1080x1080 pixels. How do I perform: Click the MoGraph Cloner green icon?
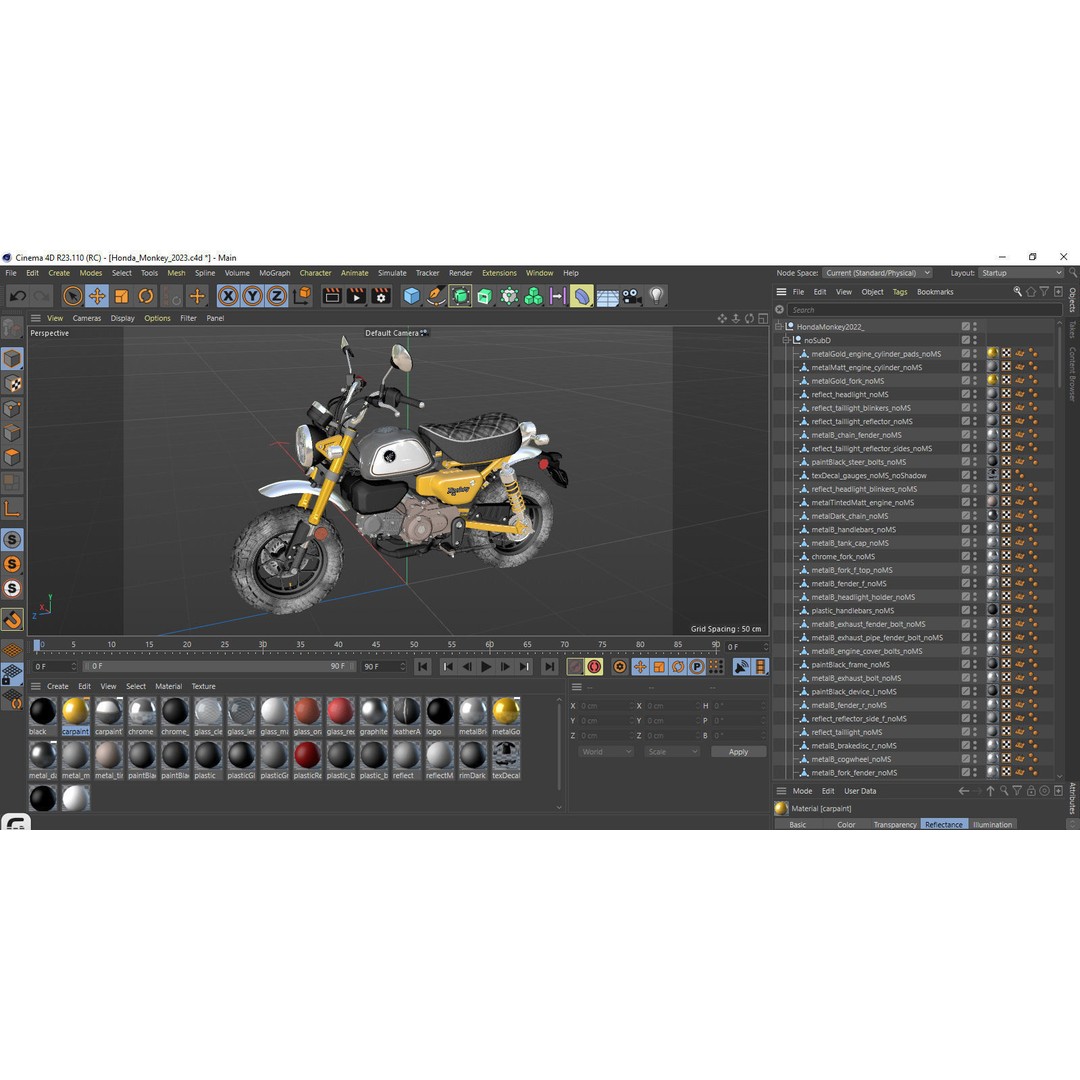(533, 296)
